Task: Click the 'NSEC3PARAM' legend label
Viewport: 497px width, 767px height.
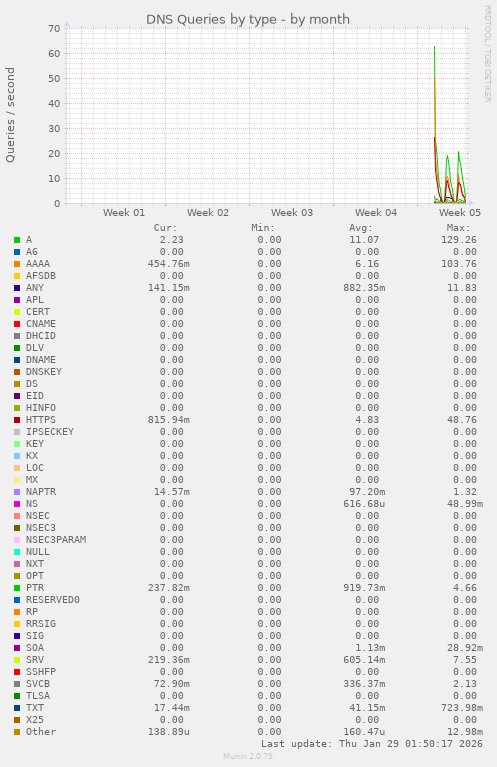Action: (x=56, y=540)
